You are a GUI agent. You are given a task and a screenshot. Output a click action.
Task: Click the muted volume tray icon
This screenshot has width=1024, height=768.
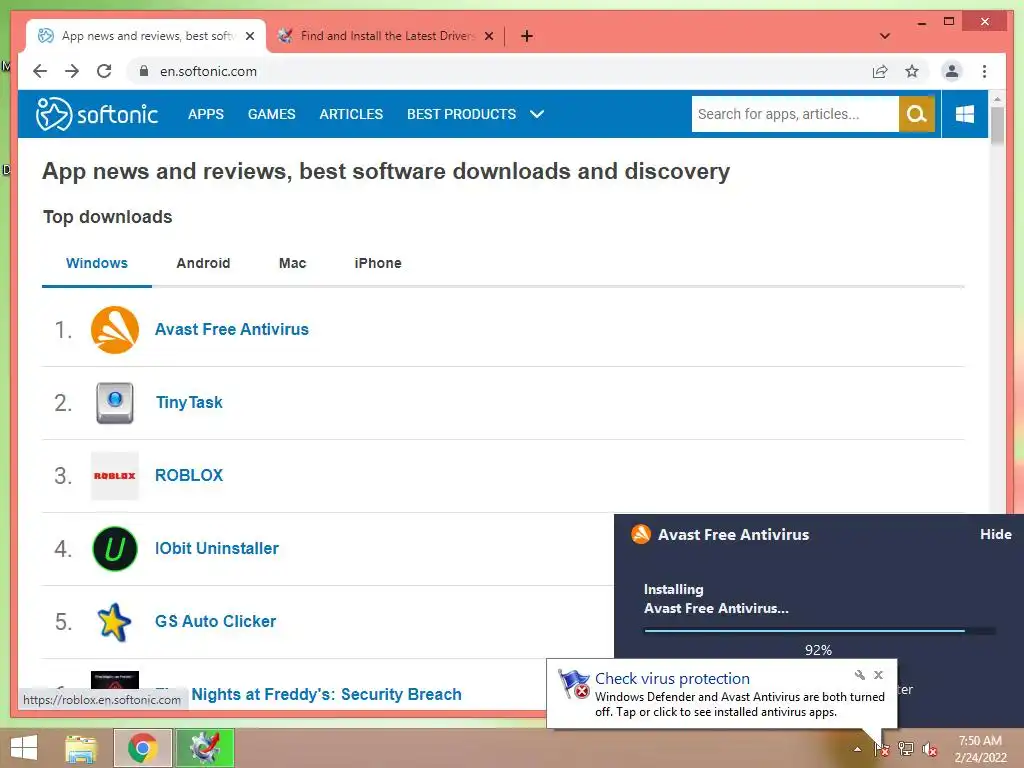[929, 749]
